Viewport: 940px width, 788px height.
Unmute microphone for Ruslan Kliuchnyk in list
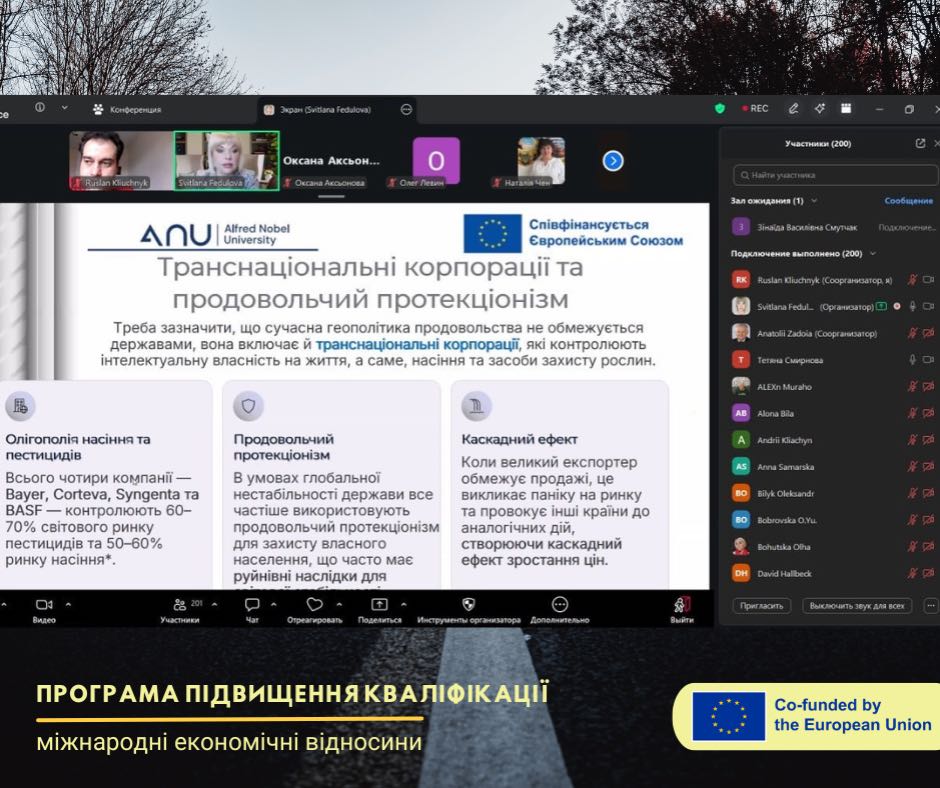912,280
